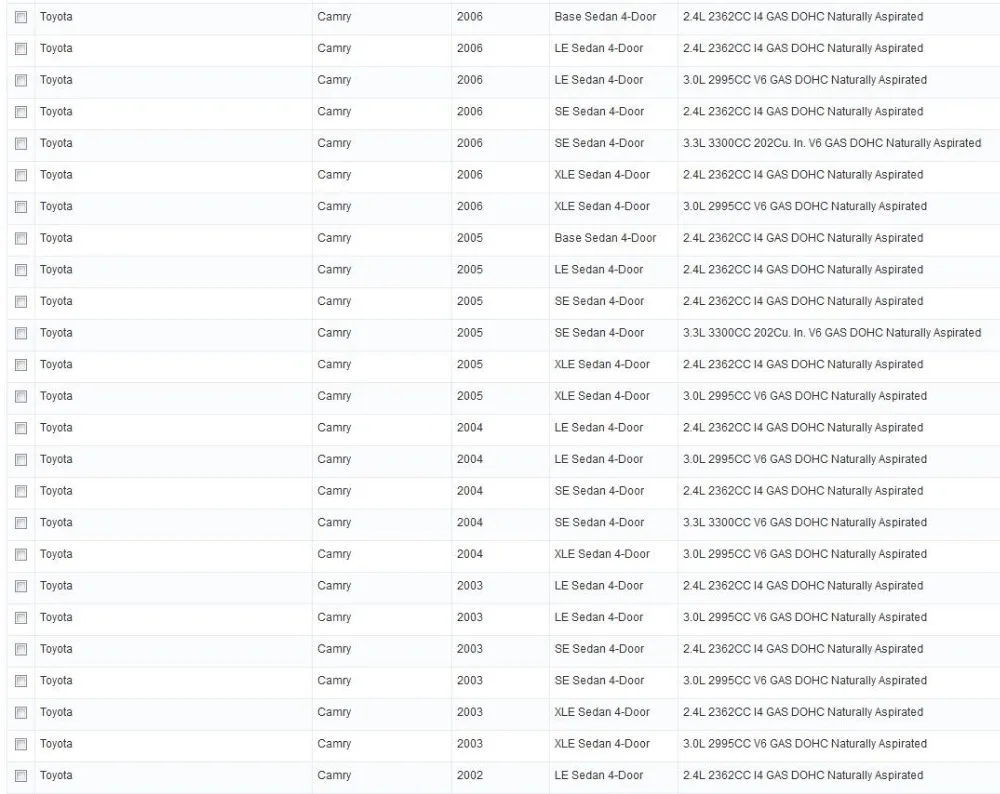The image size is (1000, 794).
Task: Tick the 2002 Camry LE Sedan checkbox
Action: 21,776
